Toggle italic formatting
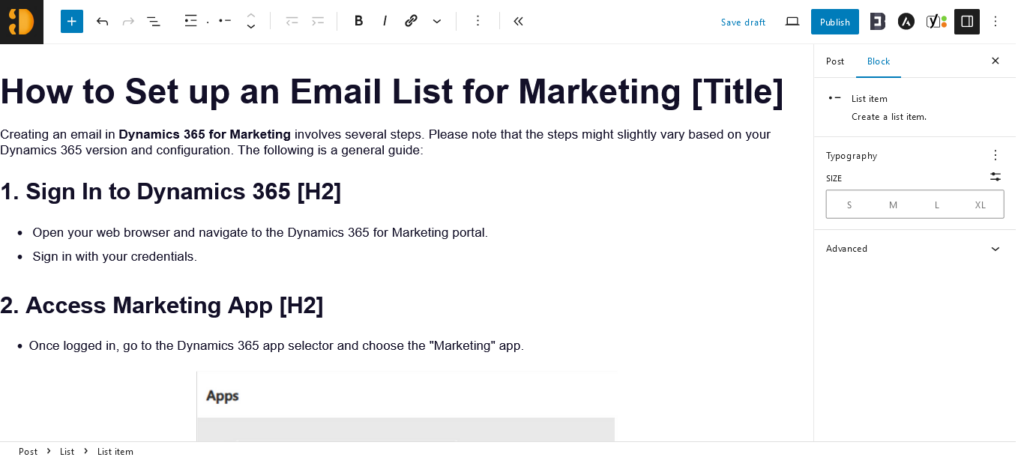Image resolution: width=1024 pixels, height=463 pixels. [385, 22]
